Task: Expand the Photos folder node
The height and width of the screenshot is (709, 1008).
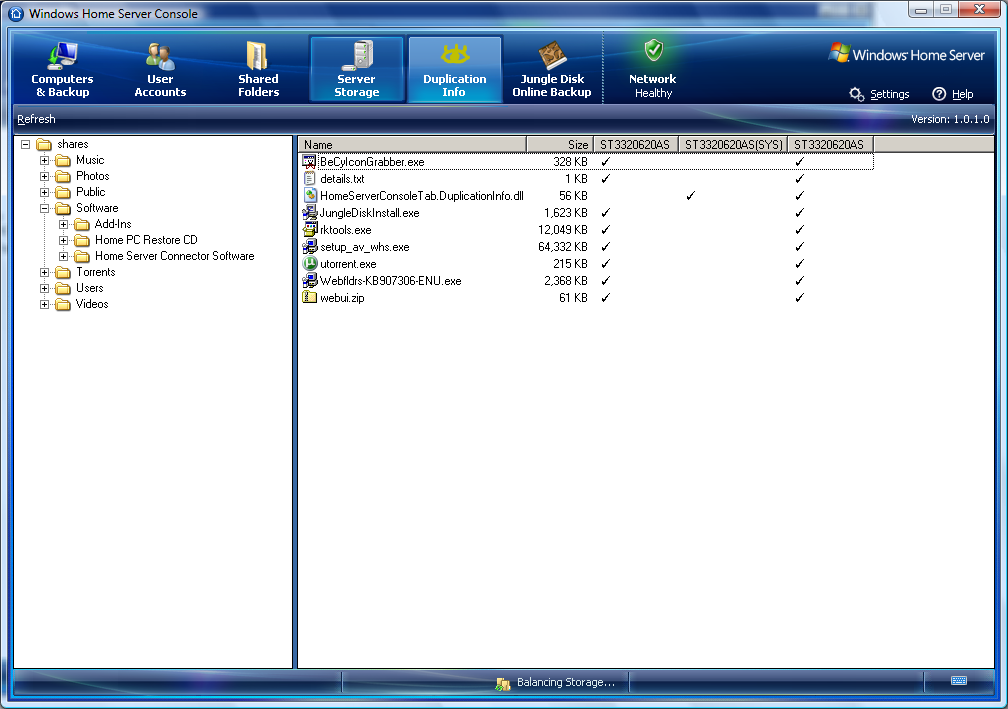Action: 44,176
